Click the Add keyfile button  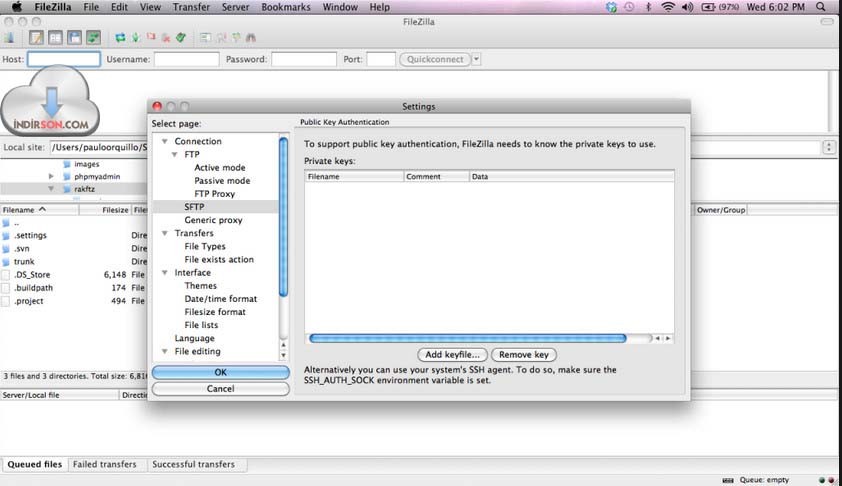click(452, 354)
